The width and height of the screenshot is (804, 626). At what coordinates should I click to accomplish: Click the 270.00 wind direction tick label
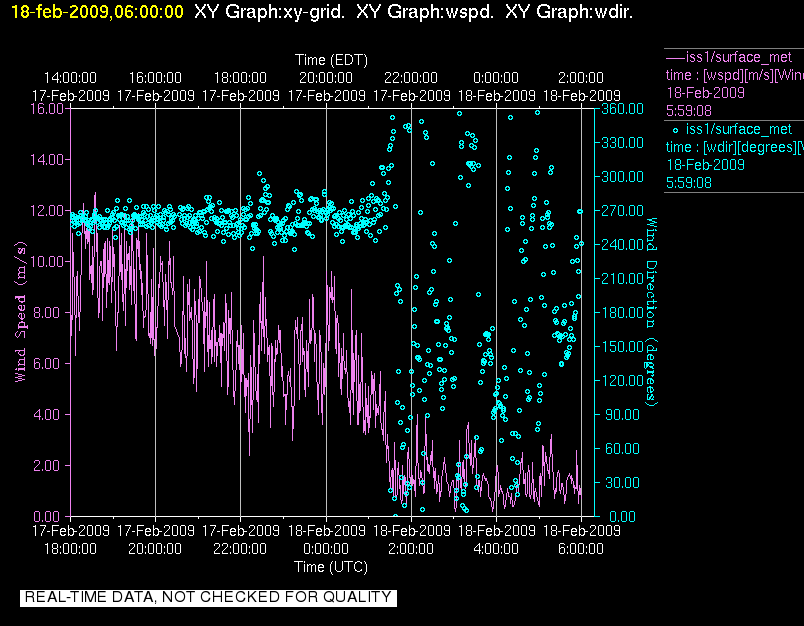[x=622, y=211]
